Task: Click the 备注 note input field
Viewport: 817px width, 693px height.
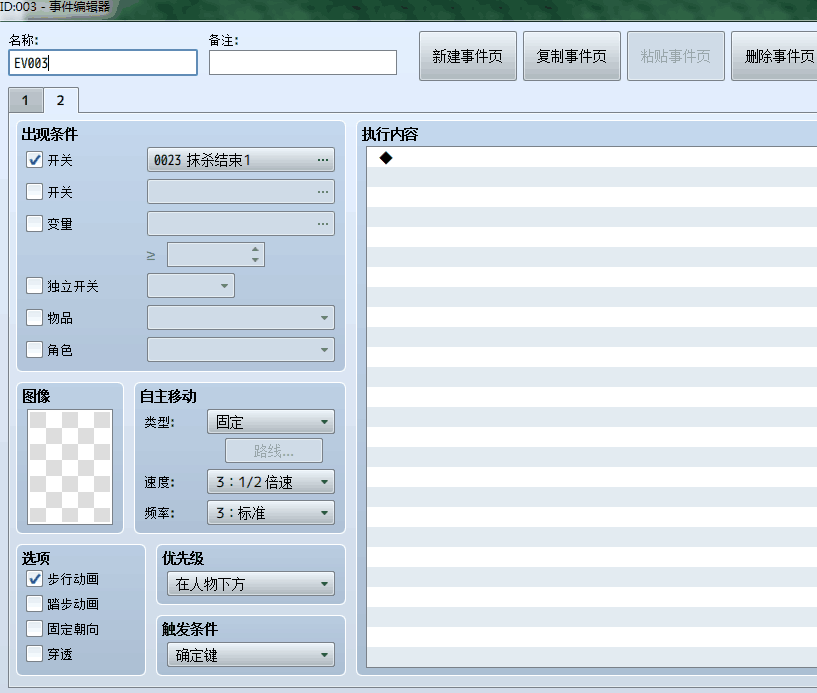Action: click(x=303, y=63)
